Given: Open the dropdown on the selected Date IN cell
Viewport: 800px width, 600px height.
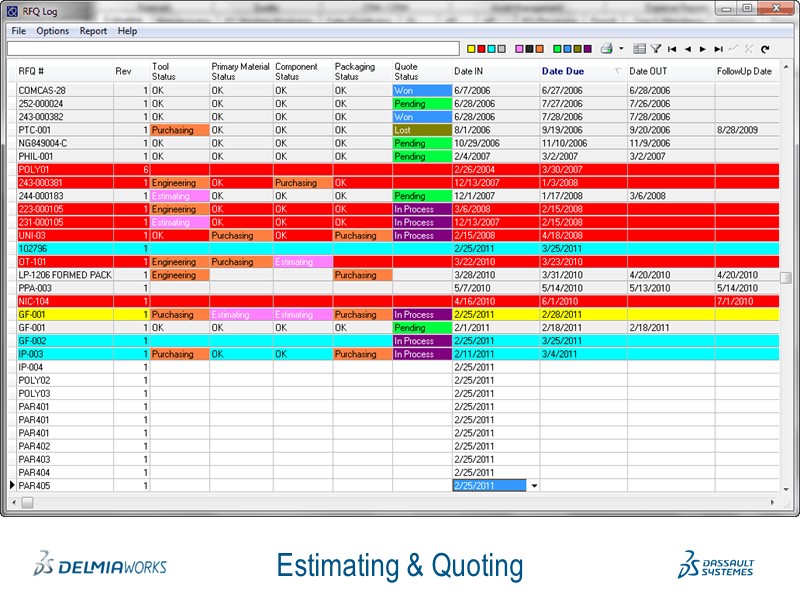Looking at the screenshot, I should [x=535, y=484].
